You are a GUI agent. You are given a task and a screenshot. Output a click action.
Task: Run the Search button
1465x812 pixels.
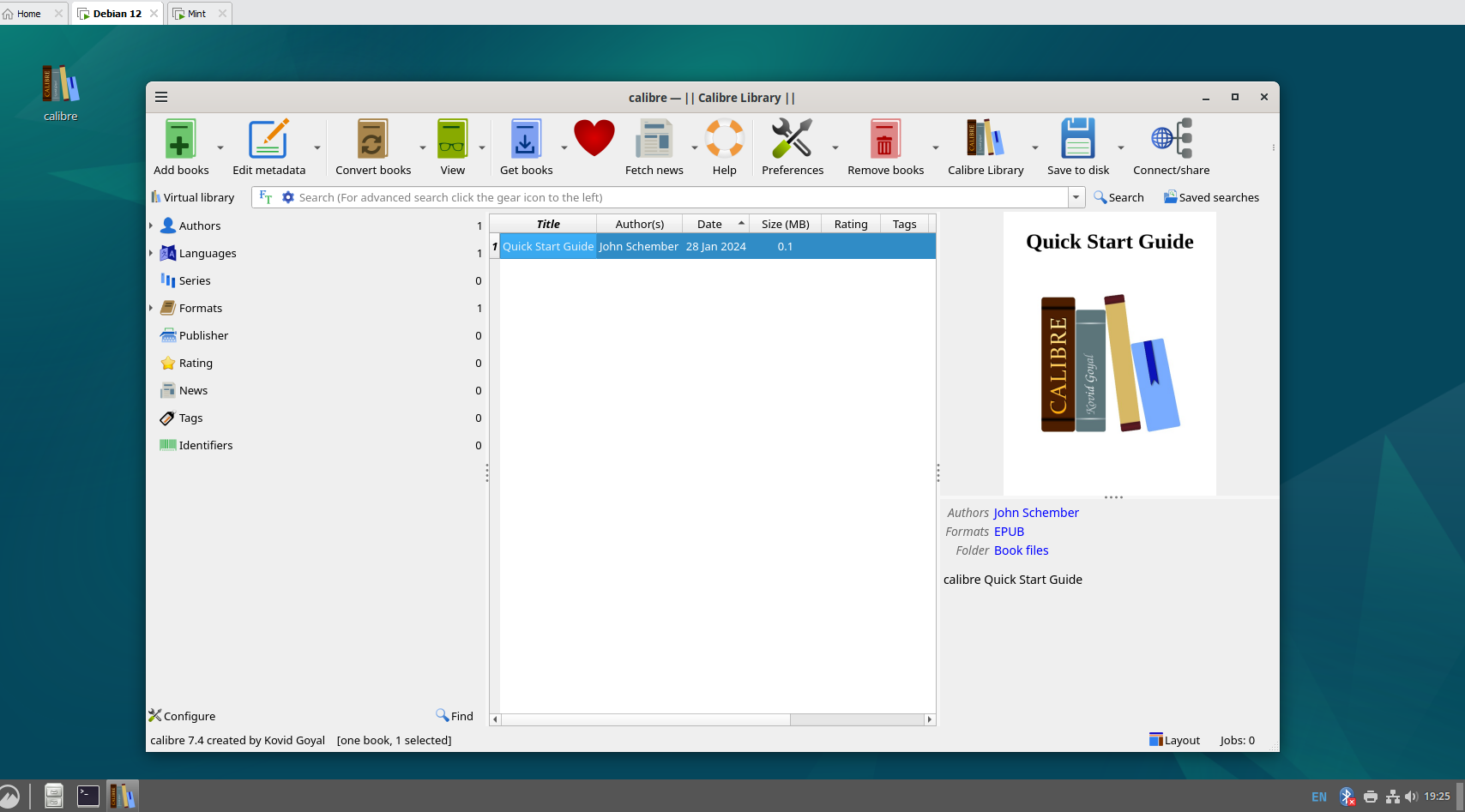pos(1118,197)
